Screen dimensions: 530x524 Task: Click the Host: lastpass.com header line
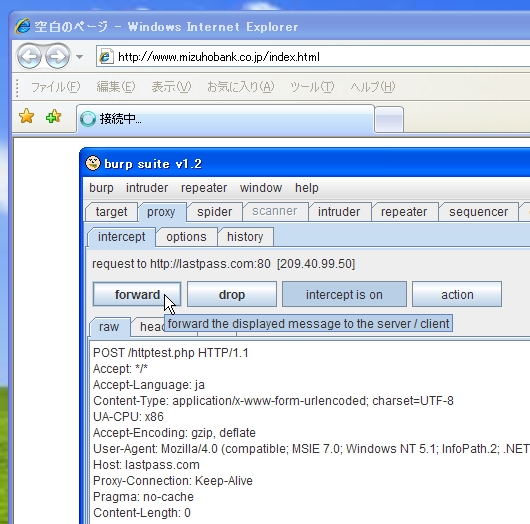(x=146, y=465)
